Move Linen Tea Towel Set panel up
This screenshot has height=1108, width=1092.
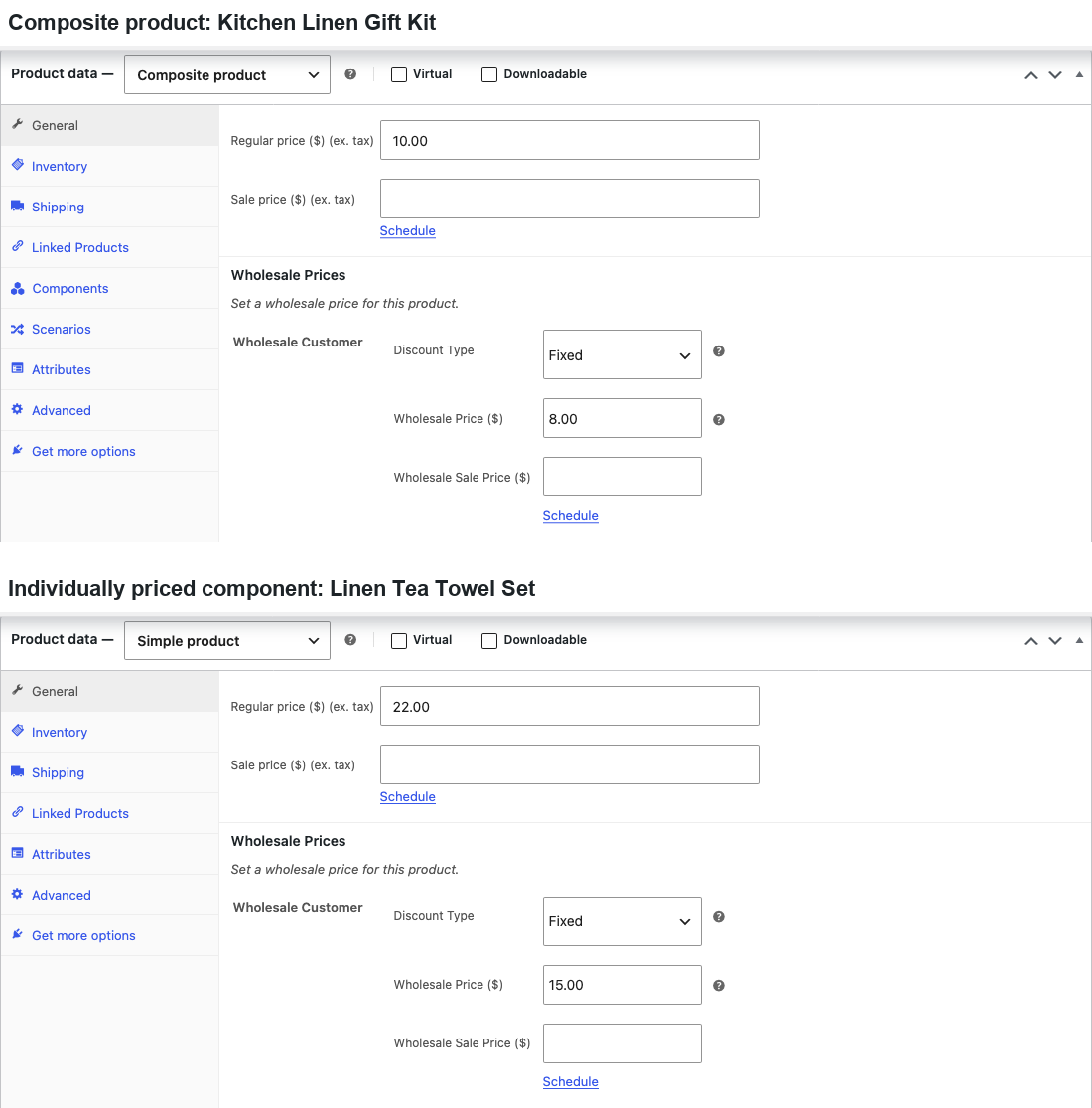tap(1031, 641)
